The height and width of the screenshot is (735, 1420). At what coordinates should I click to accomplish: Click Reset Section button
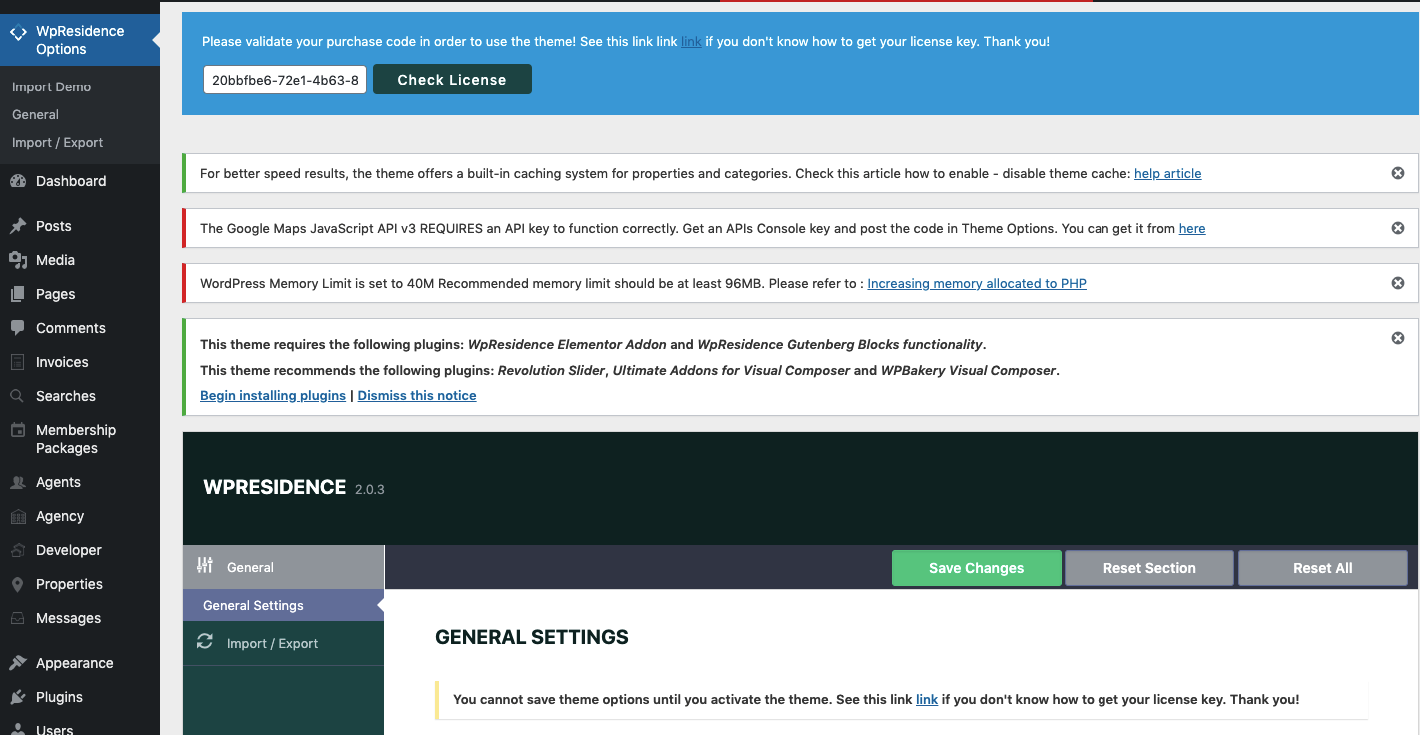1149,568
